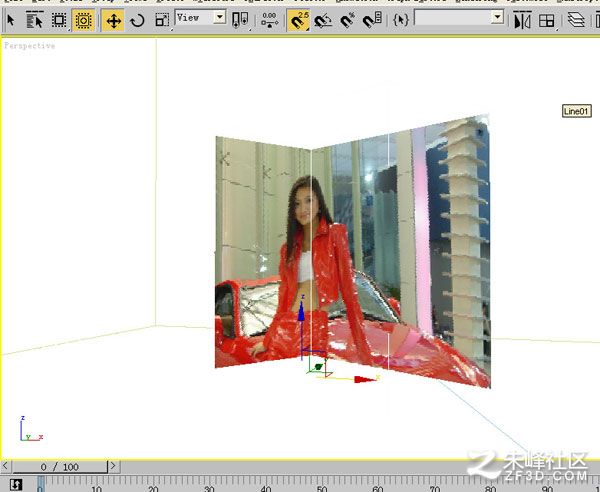Toggle the Angle Snap magnet icon
This screenshot has width=600, height=492.
point(323,20)
